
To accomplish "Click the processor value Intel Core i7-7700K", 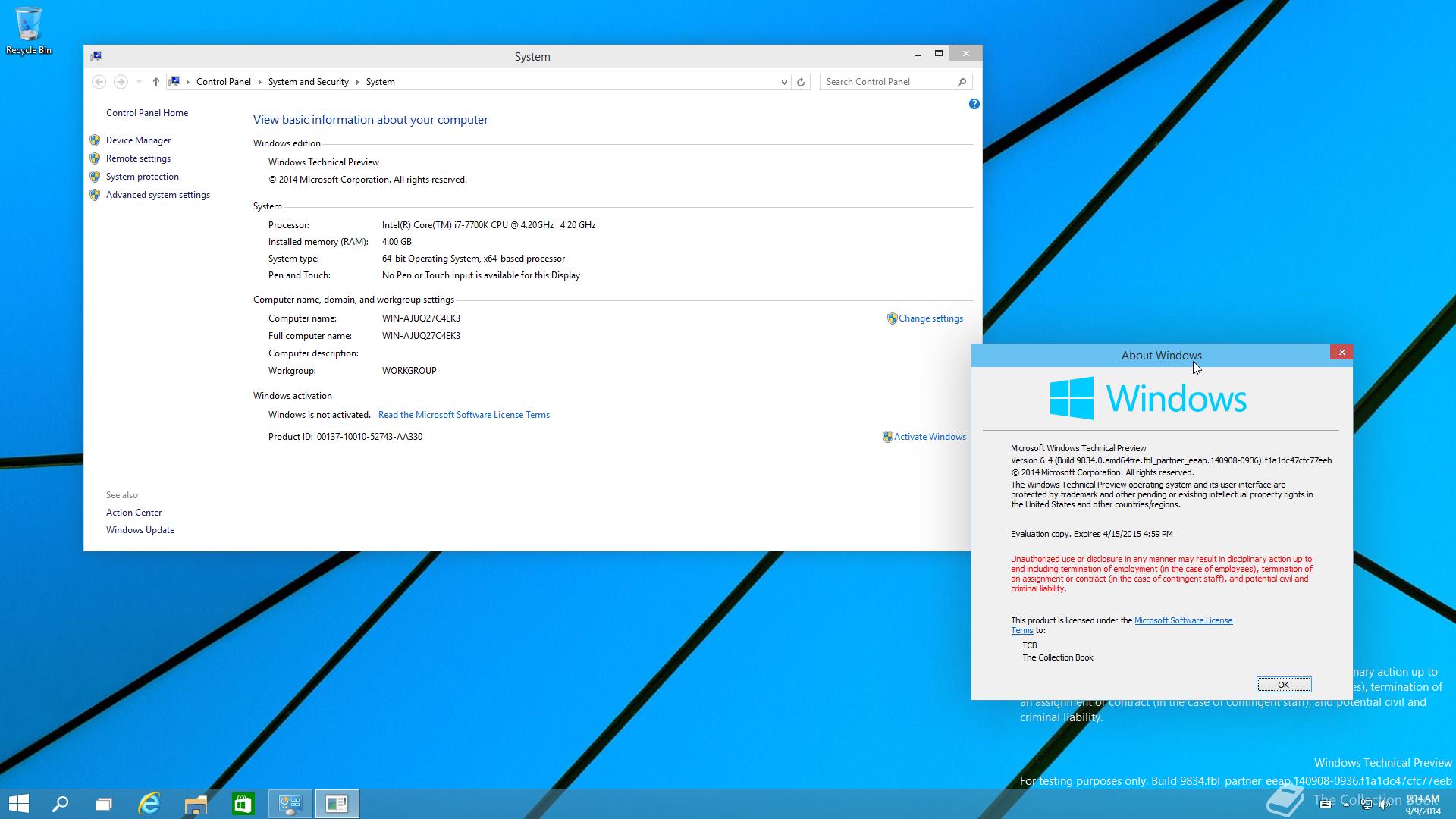I will 488,225.
